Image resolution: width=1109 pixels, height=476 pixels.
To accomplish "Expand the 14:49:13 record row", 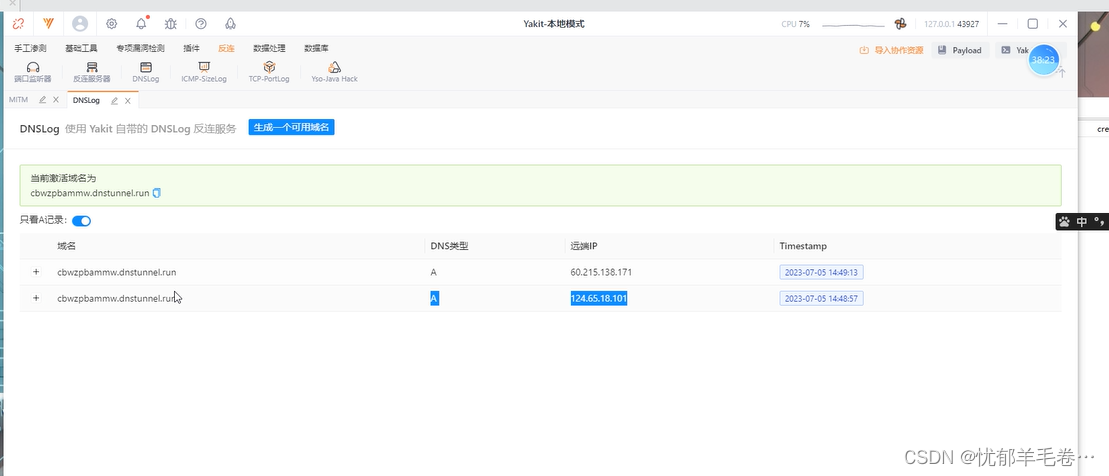I will [36, 272].
